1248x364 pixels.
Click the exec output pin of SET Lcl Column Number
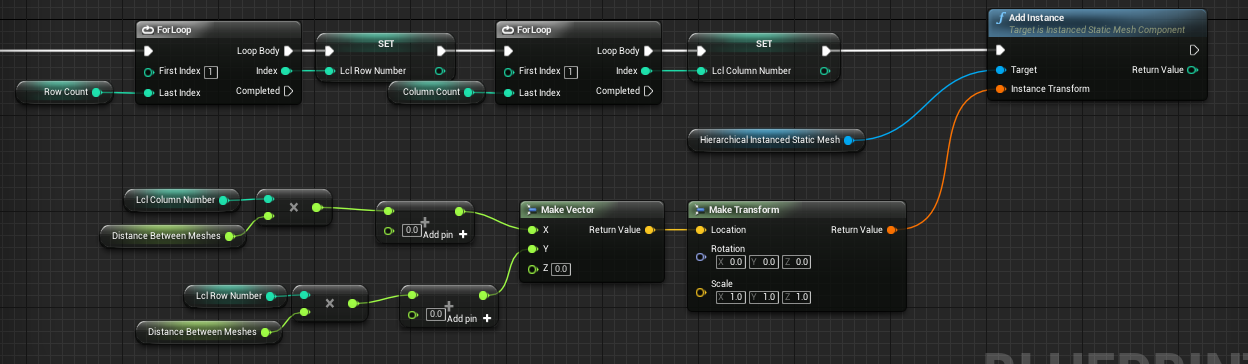[825, 51]
